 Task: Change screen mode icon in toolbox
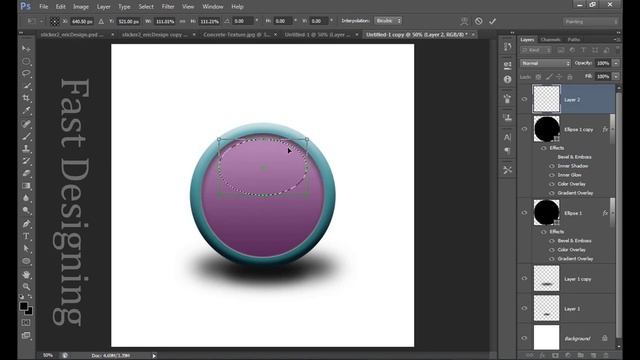coord(26,336)
